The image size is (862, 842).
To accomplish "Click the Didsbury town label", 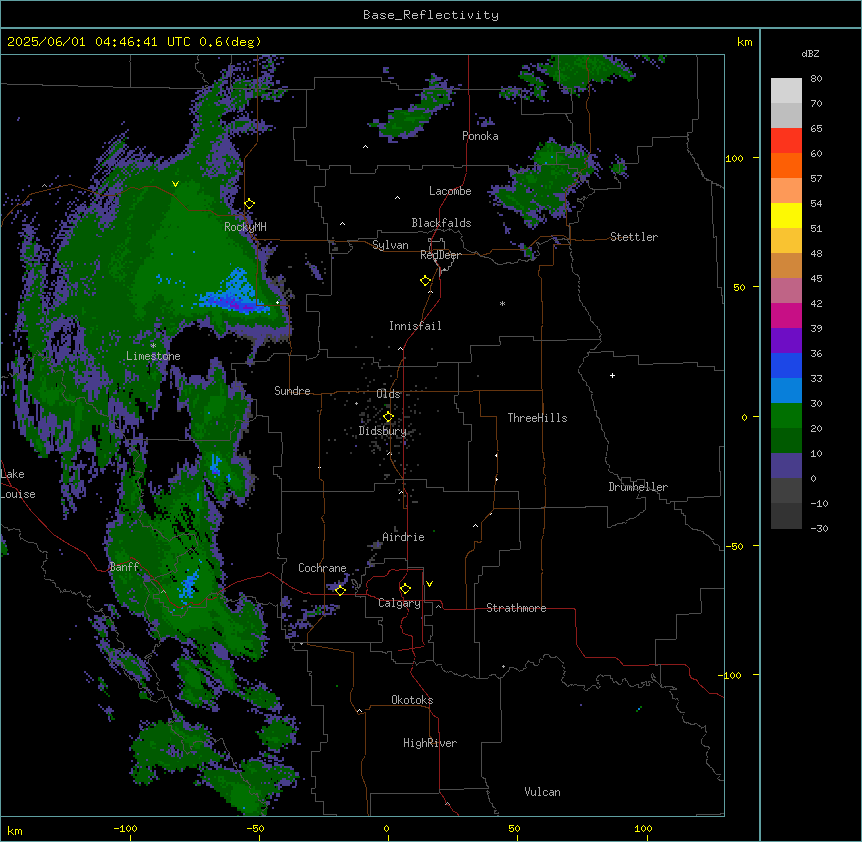I will tap(383, 431).
